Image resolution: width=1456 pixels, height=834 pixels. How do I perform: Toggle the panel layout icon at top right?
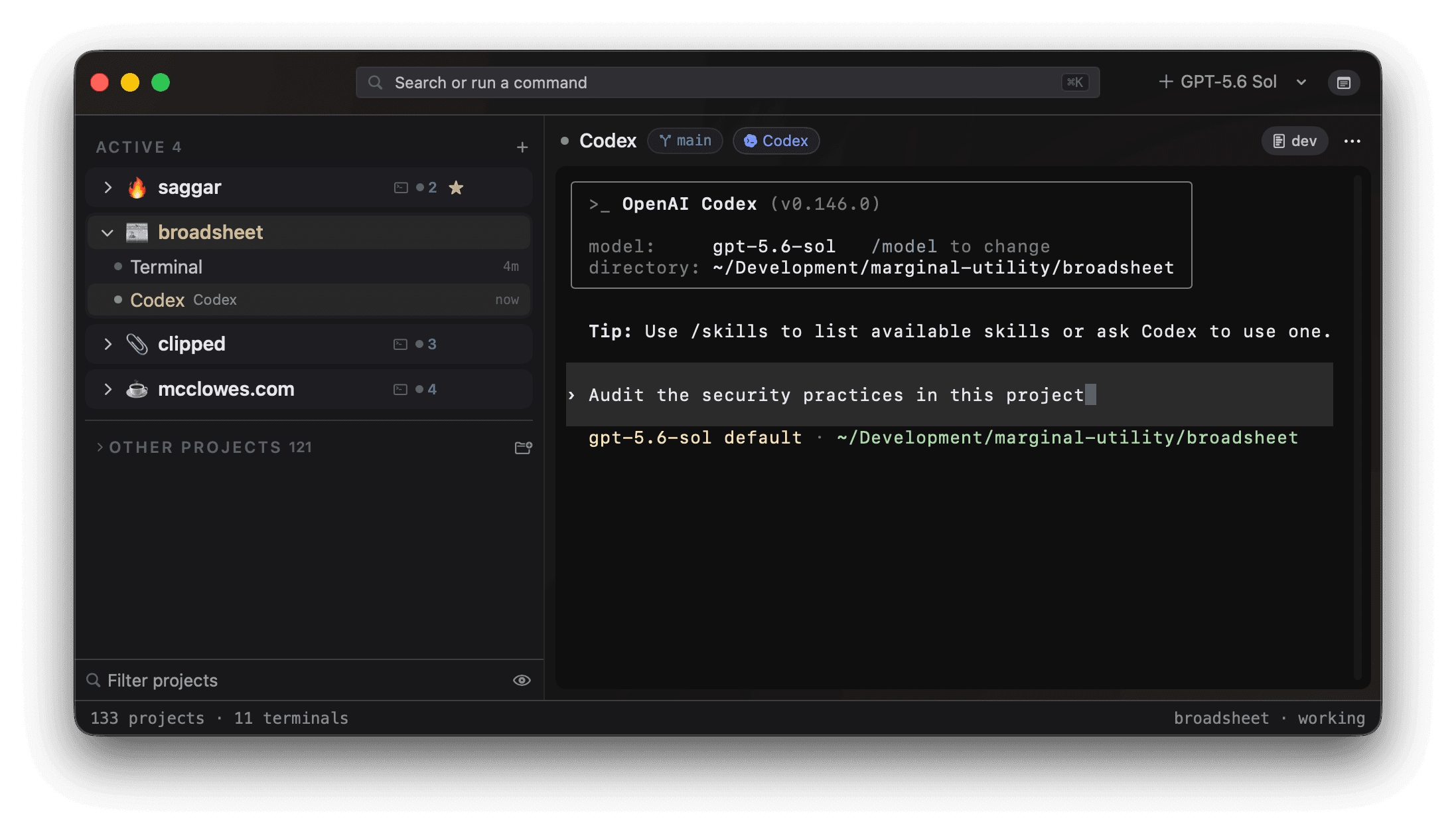(x=1344, y=83)
